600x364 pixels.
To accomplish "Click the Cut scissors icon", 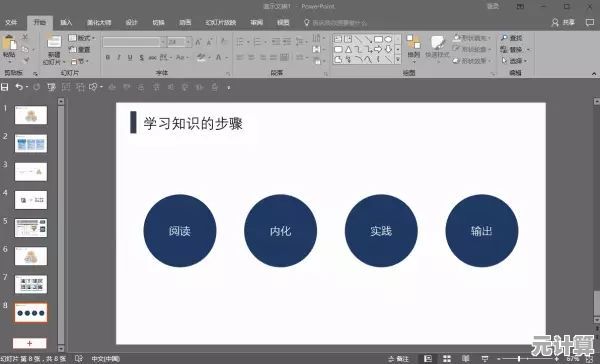I will tap(25, 38).
